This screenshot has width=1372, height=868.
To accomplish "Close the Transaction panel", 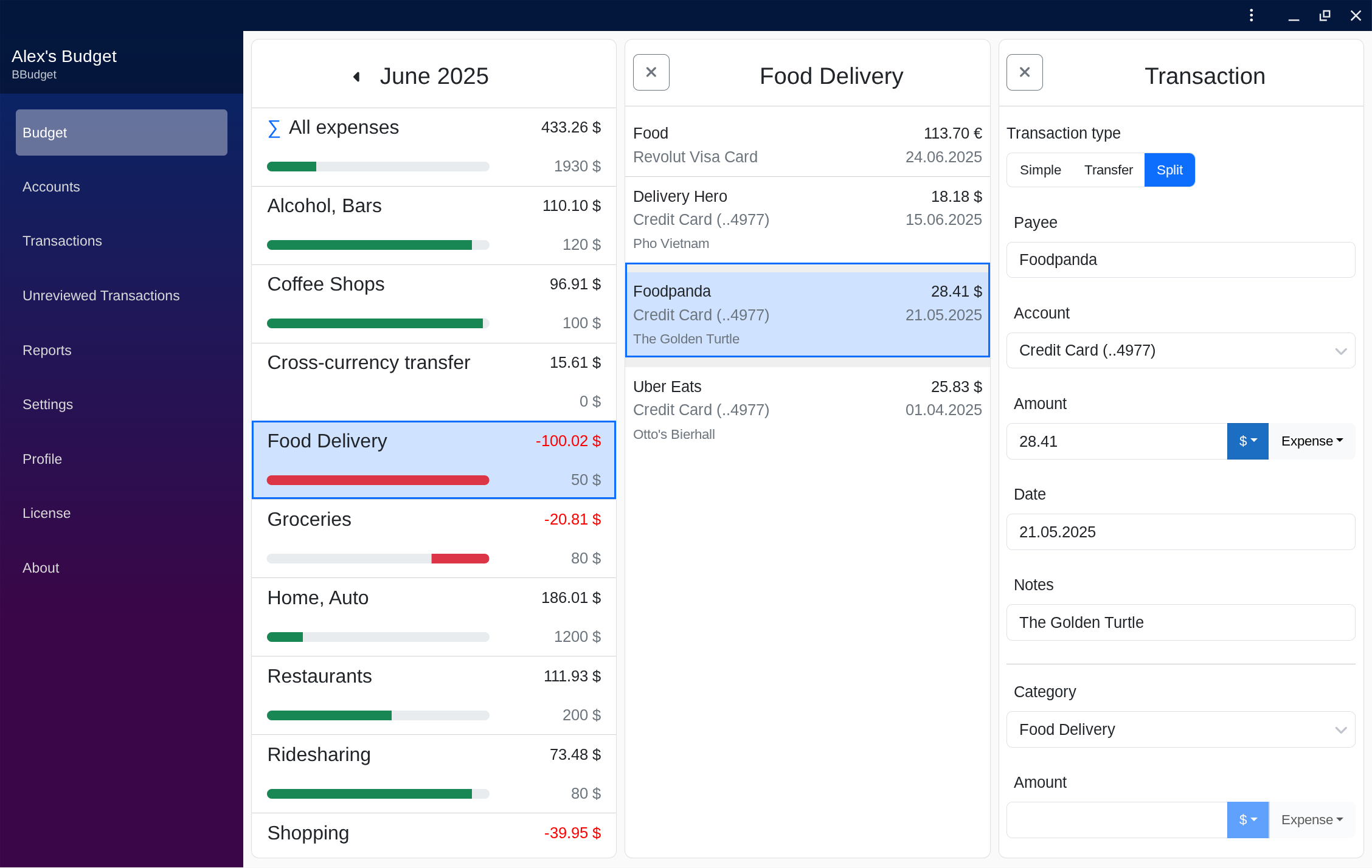I will pyautogui.click(x=1024, y=72).
